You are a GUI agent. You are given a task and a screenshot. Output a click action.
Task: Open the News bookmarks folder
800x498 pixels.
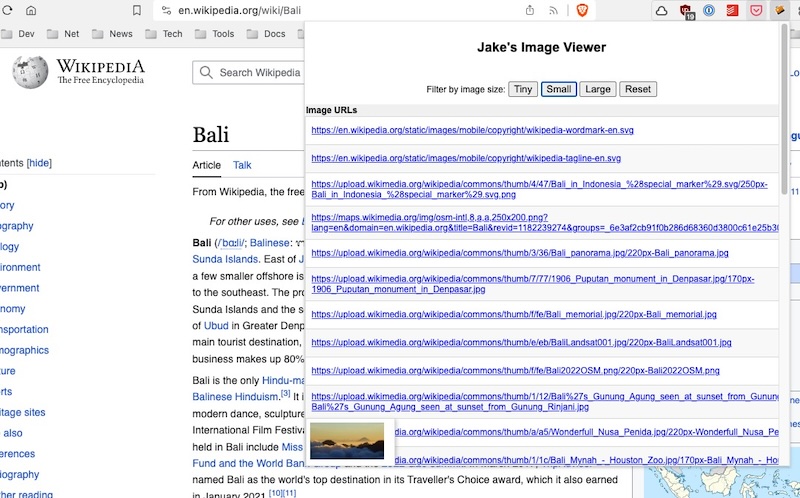coord(113,34)
